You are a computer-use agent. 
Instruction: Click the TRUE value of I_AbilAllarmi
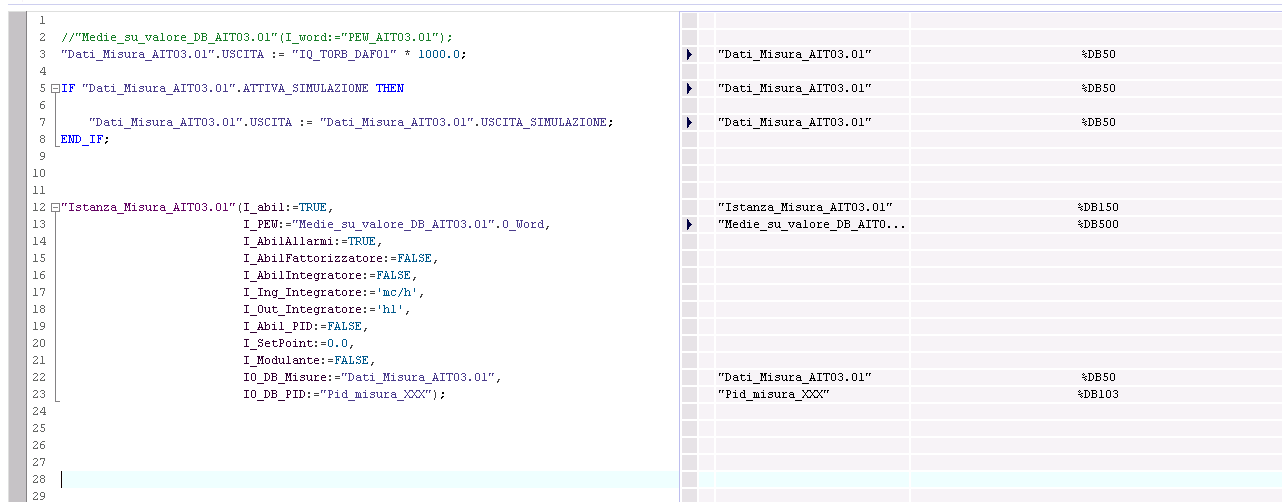(x=361, y=241)
